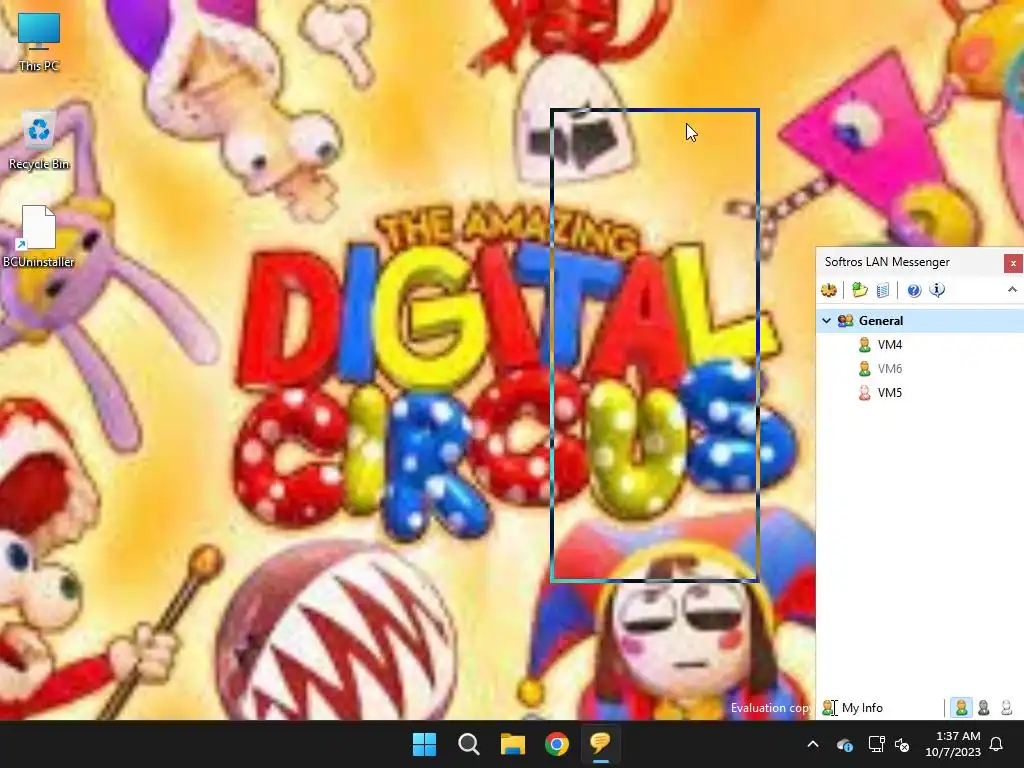Open received files folder icon in Messenger
This screenshot has height=768, width=1024.
click(859, 290)
